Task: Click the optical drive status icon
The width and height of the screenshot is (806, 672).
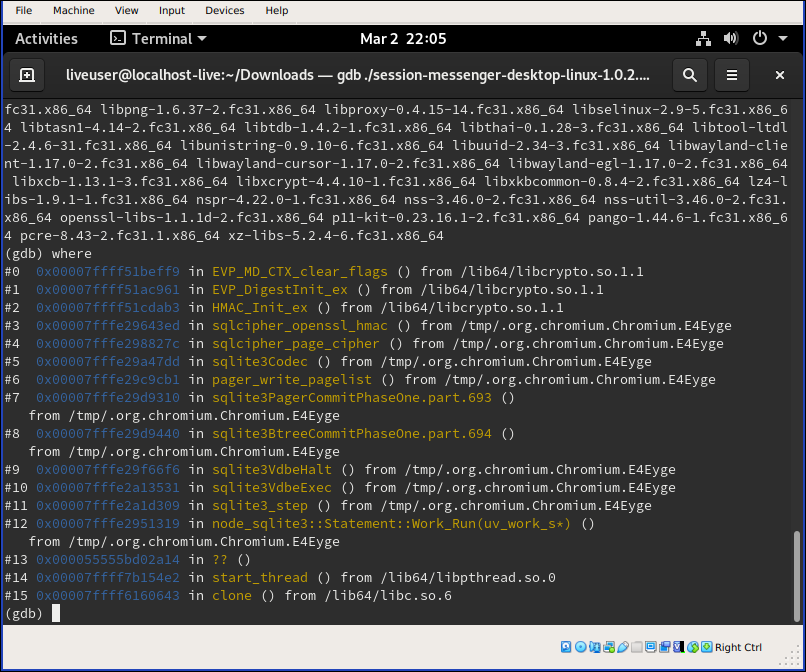Action: (582, 647)
